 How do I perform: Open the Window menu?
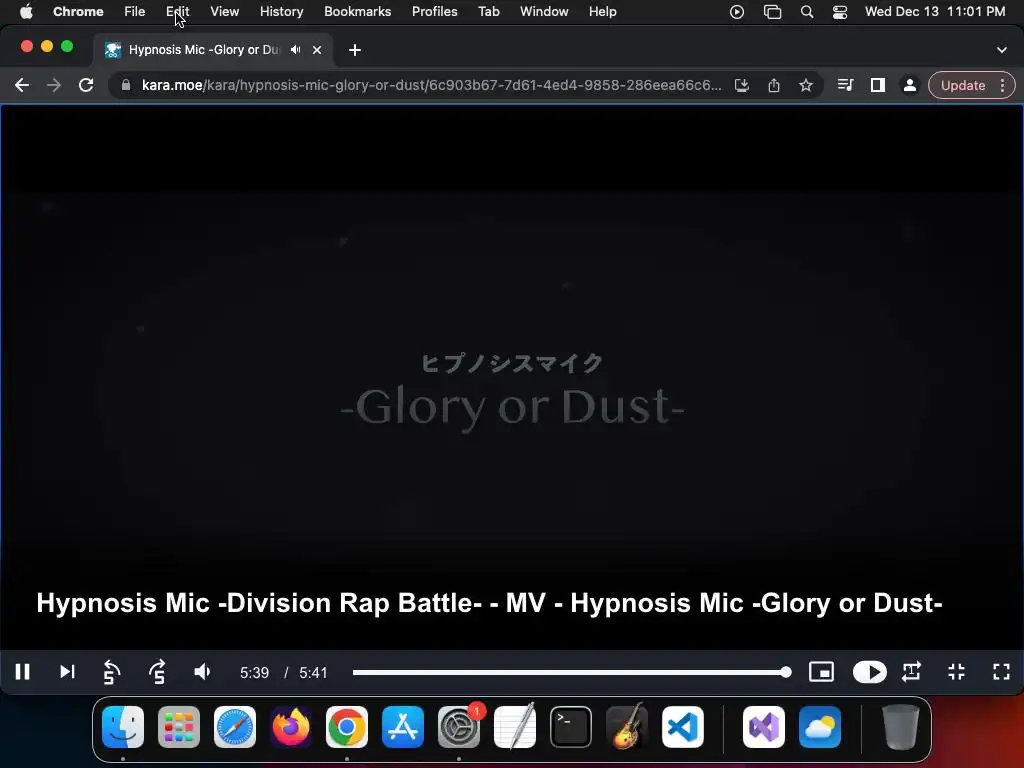[544, 12]
